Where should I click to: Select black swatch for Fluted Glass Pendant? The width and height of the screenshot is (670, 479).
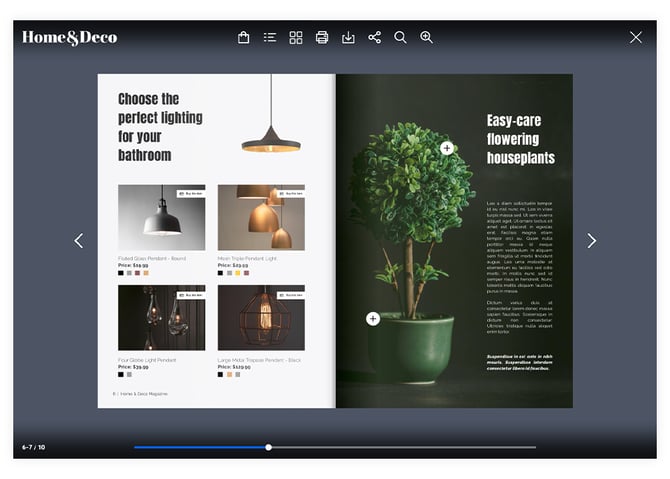point(121,273)
